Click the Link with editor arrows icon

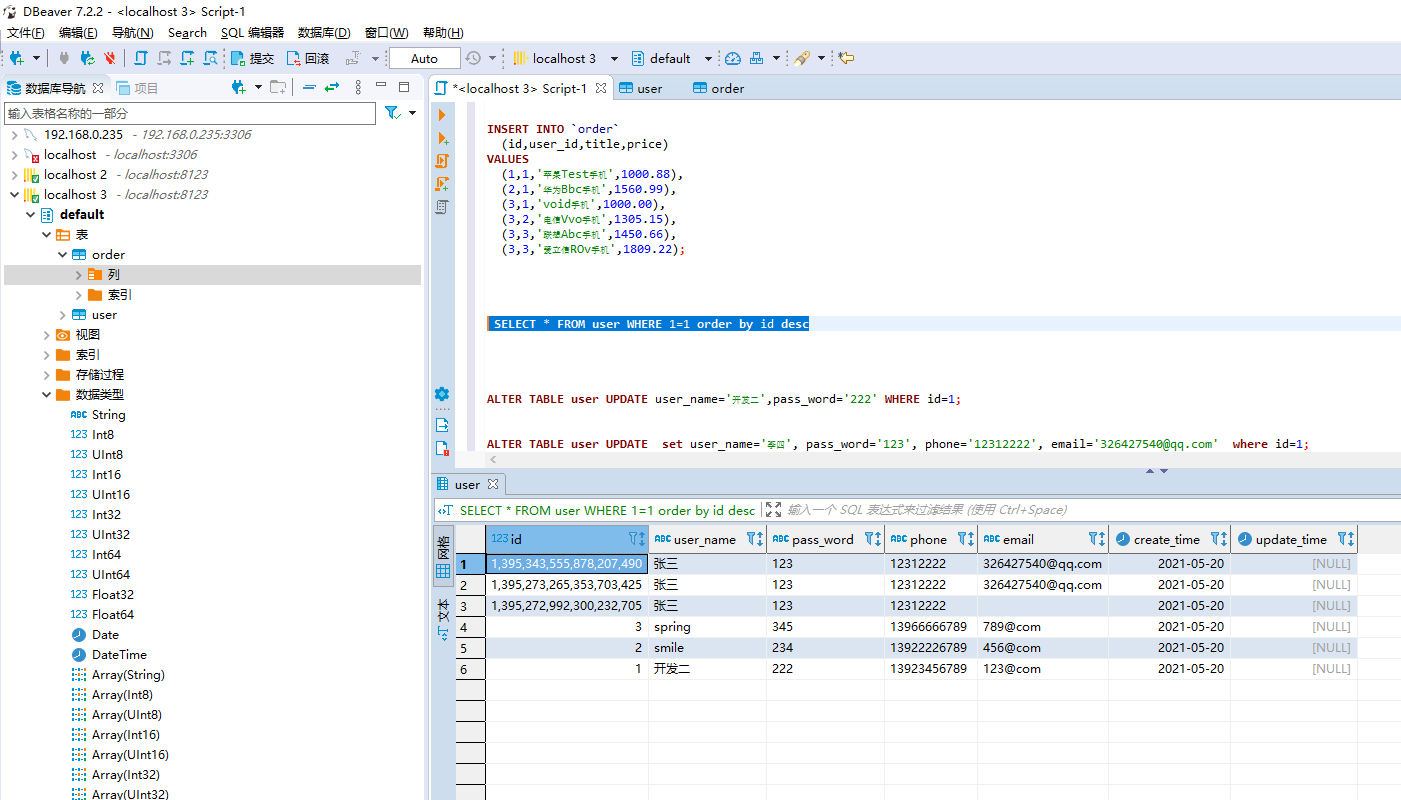point(331,88)
